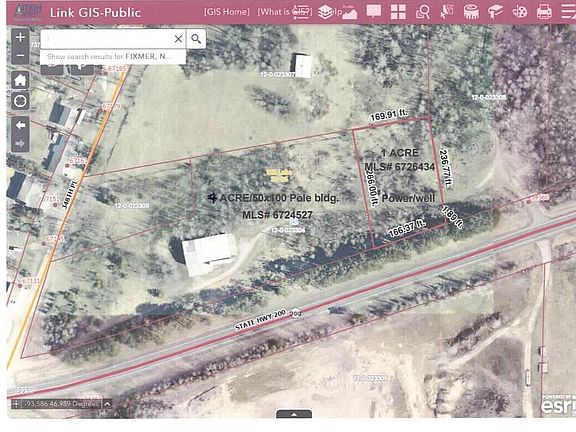Open the measurement tool
This screenshot has width=576, height=432.
[x=471, y=12]
